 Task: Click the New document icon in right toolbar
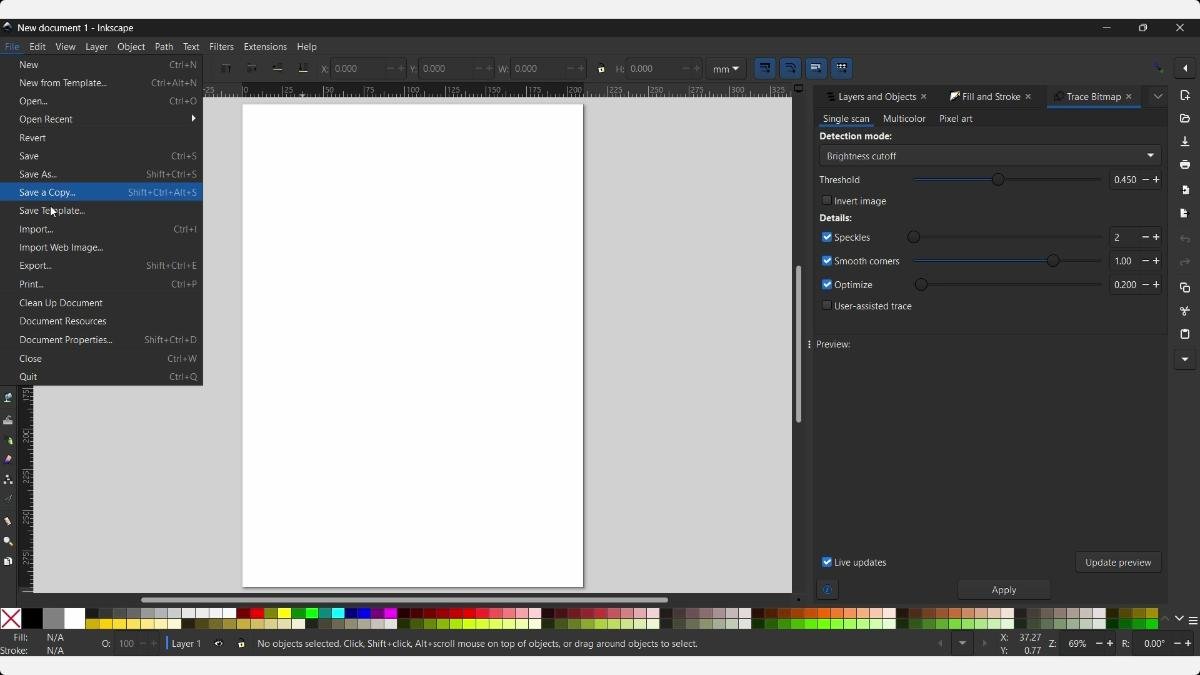pos(1185,95)
